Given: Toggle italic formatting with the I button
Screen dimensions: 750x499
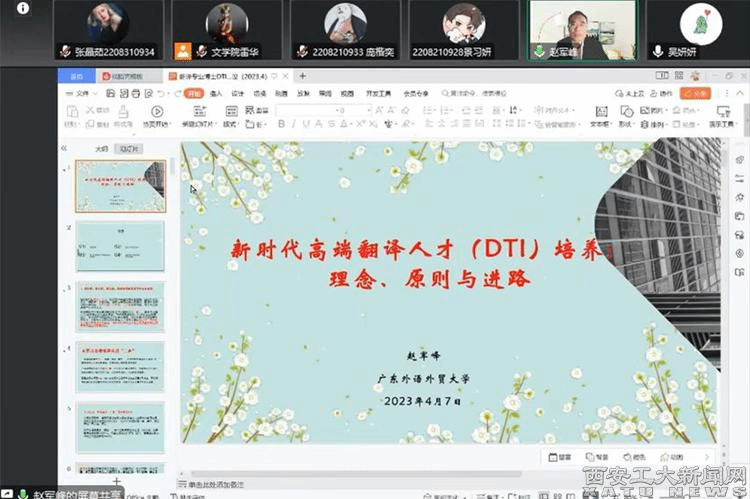Looking at the screenshot, I should coord(294,124).
